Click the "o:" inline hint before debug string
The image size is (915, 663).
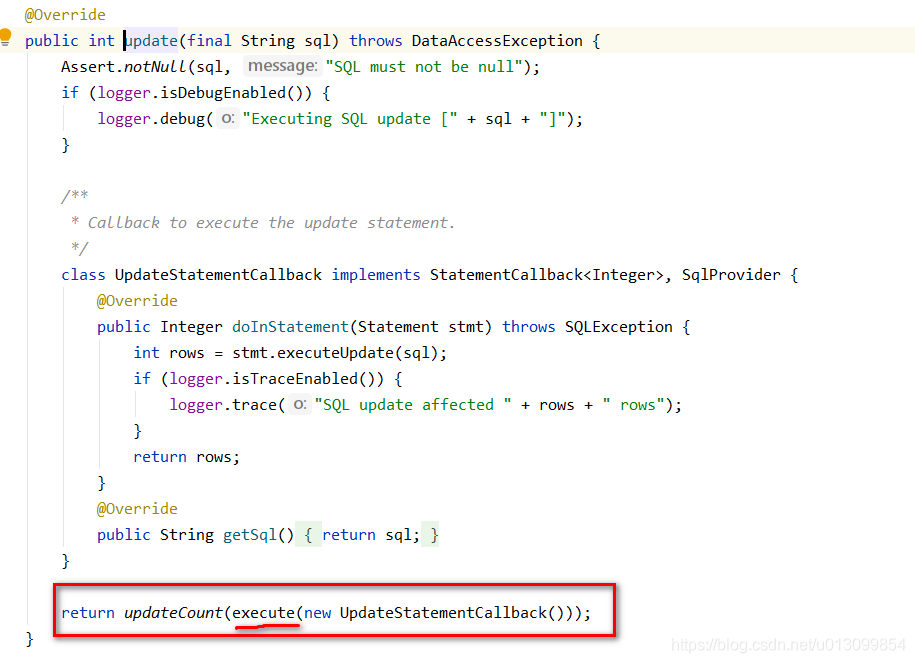click(227, 118)
